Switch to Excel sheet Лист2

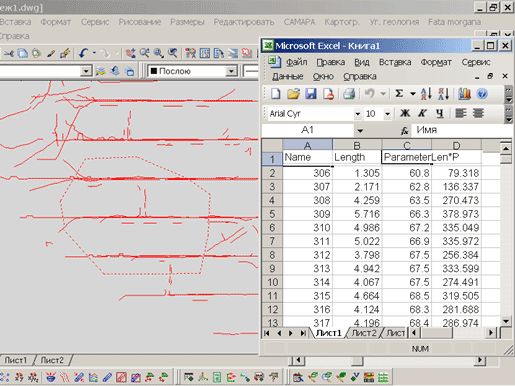click(364, 333)
